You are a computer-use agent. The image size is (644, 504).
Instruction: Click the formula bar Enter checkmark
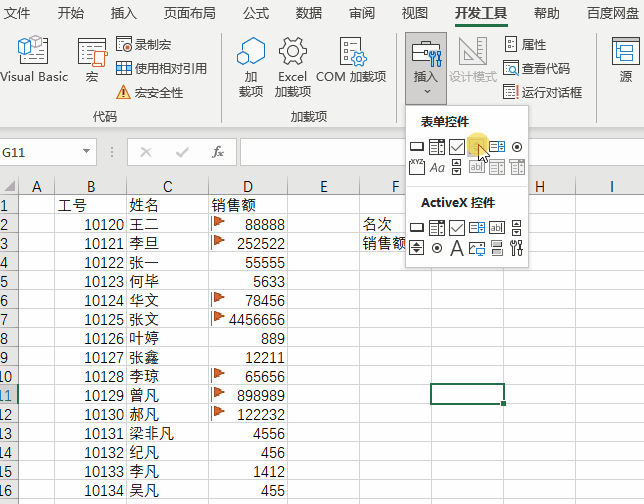(x=182, y=152)
